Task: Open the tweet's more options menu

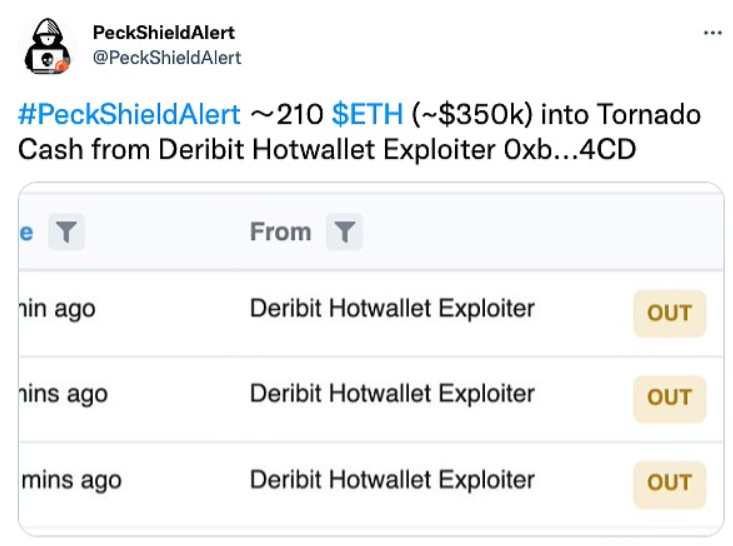Action: pyautogui.click(x=712, y=33)
